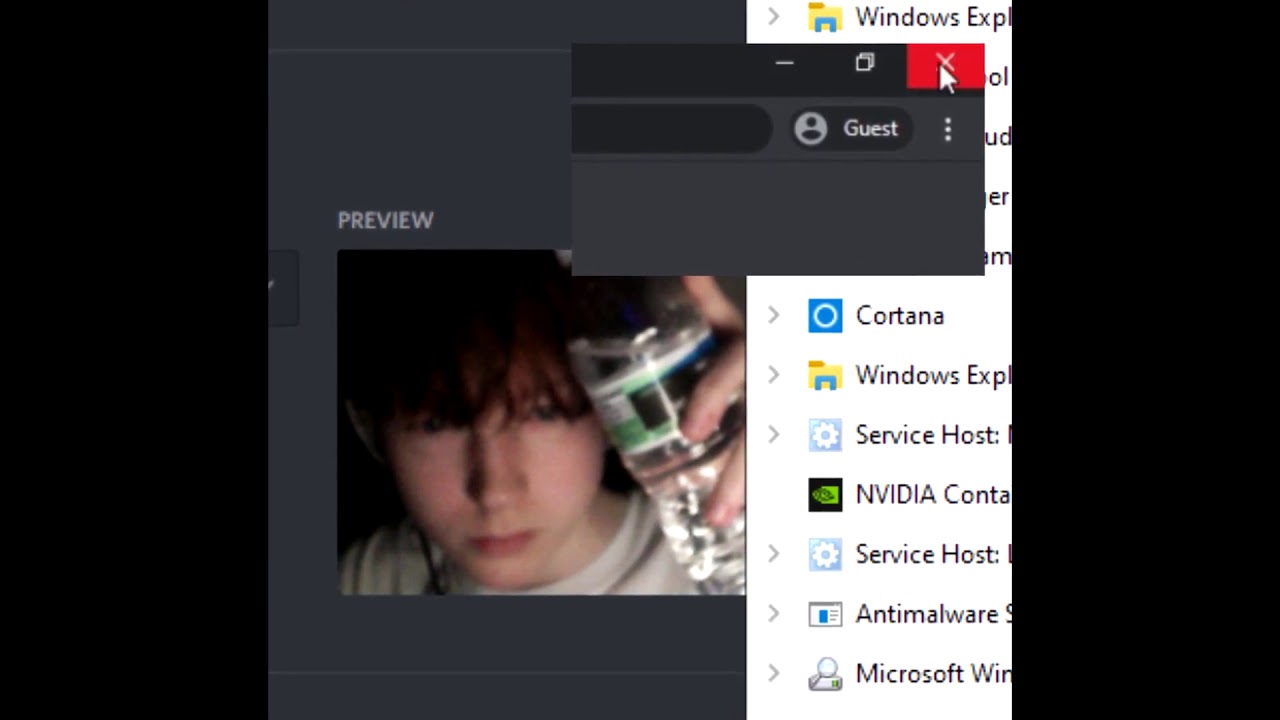The image size is (1280, 720).
Task: Click the Windows Explorer folder icon below Cortana
Action: (x=825, y=376)
